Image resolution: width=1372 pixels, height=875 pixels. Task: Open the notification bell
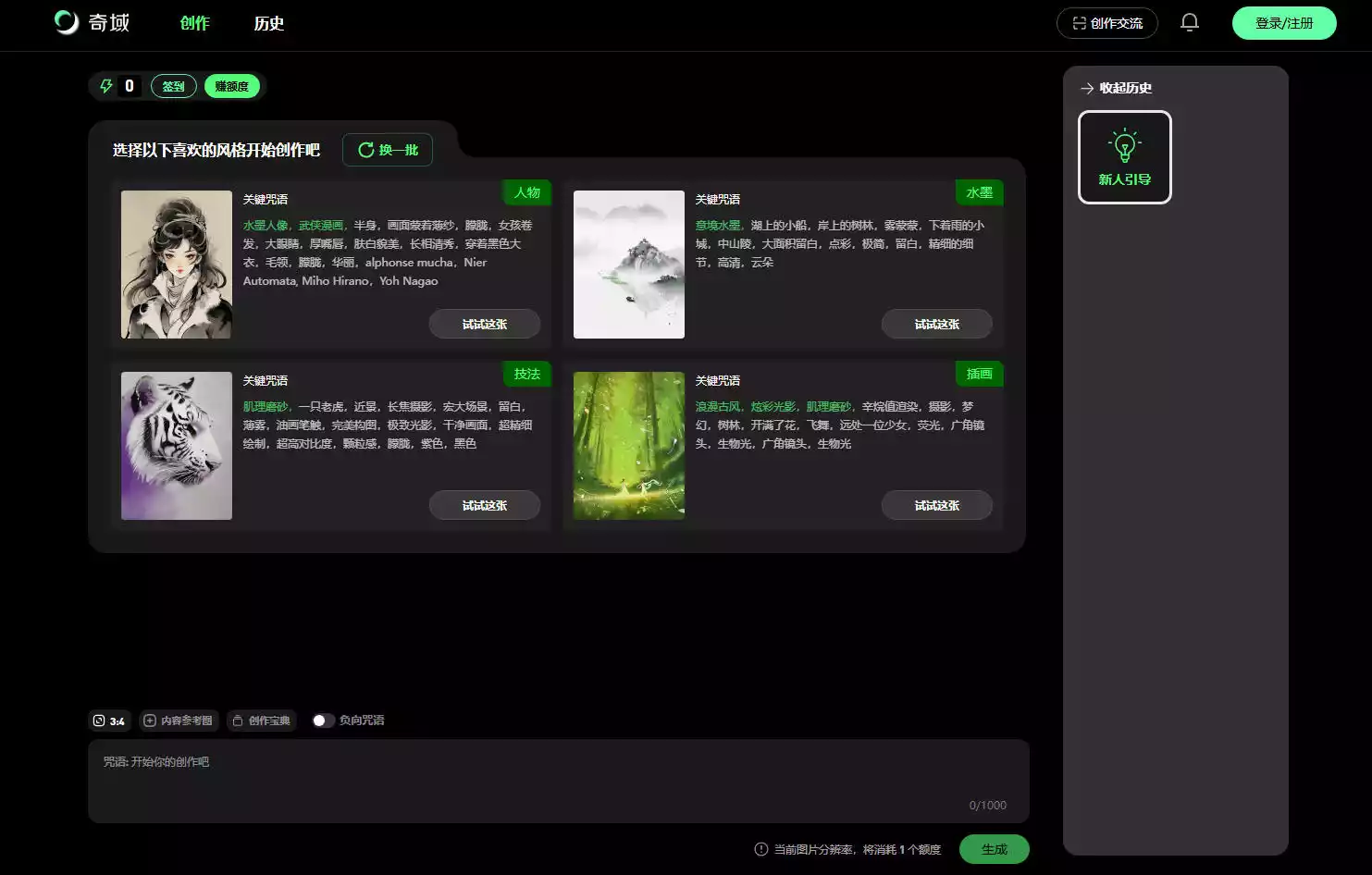point(1190,23)
